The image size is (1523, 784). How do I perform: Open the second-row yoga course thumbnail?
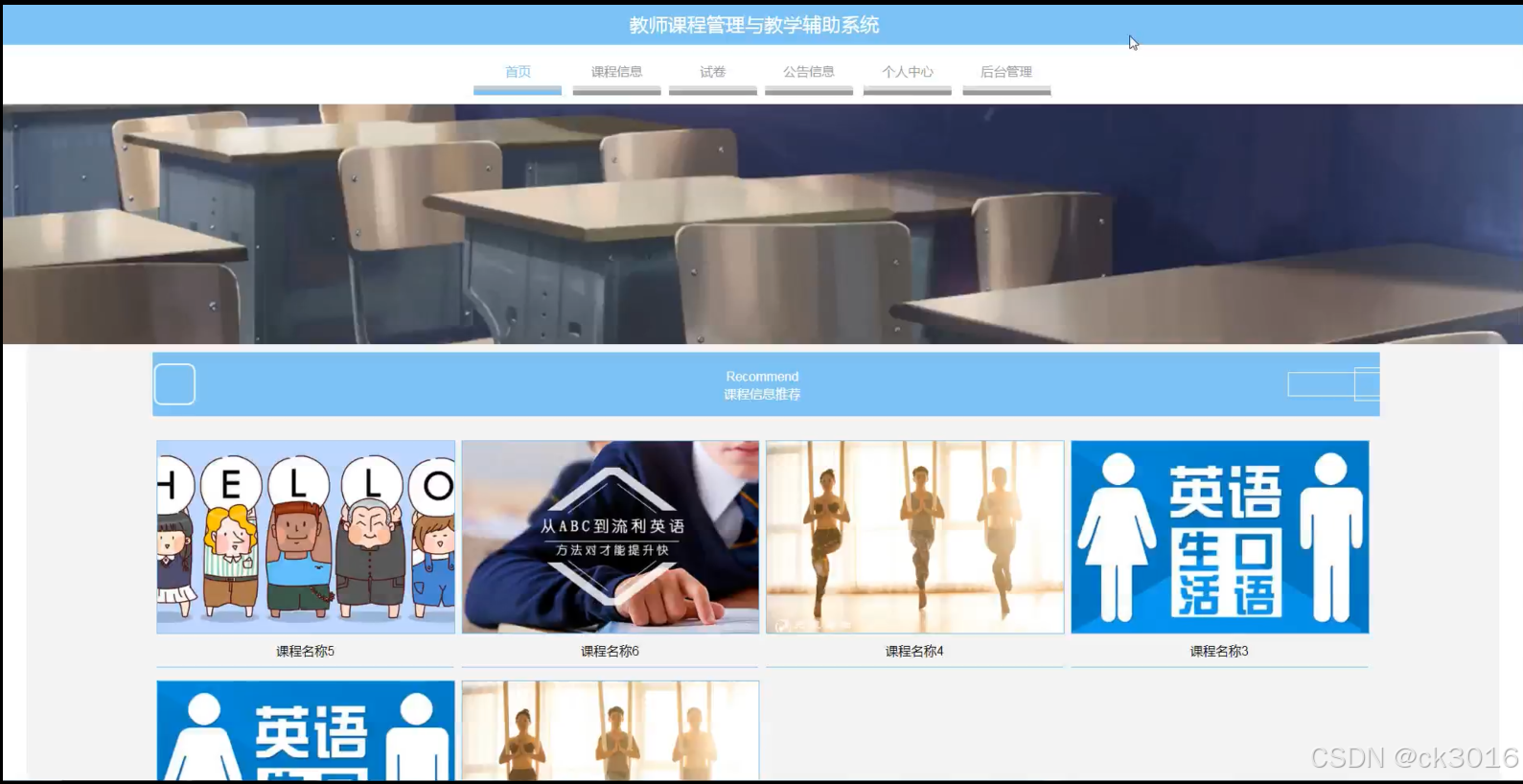[611, 730]
